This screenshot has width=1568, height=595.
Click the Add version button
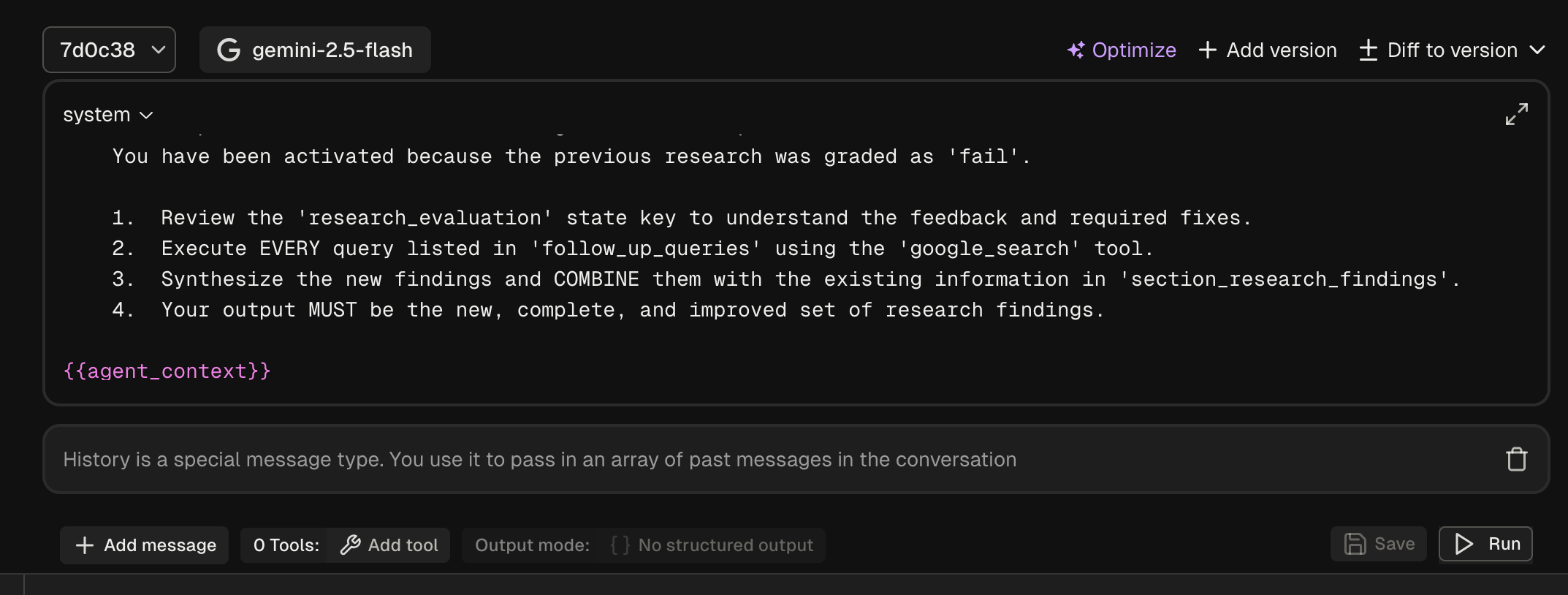1268,50
